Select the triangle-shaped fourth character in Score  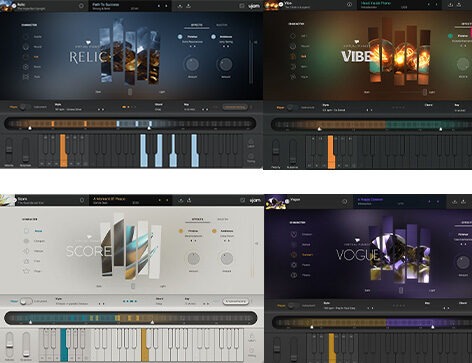pyautogui.click(x=26, y=261)
